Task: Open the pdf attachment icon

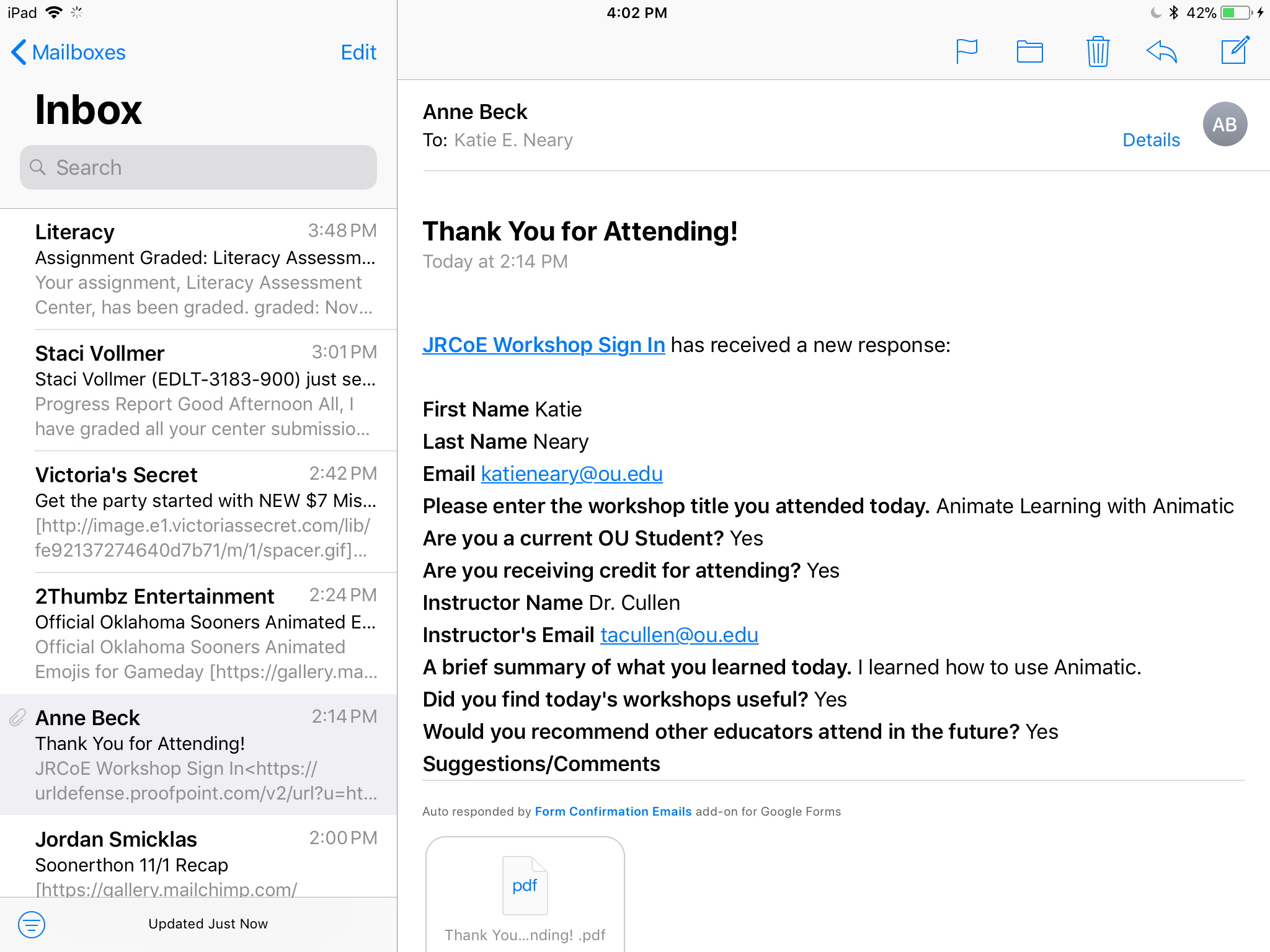Action: 525,885
